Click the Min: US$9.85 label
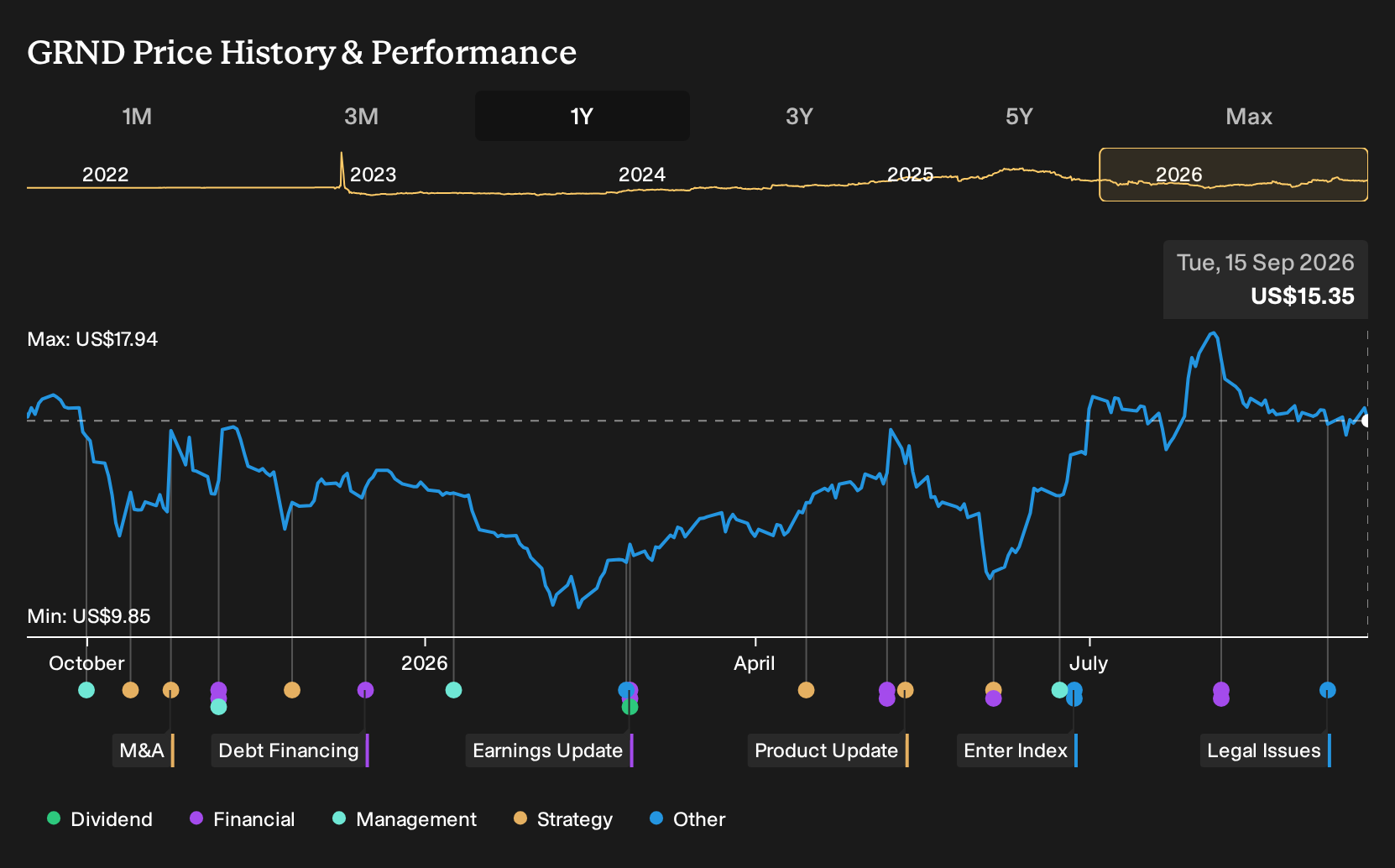 click(x=89, y=616)
